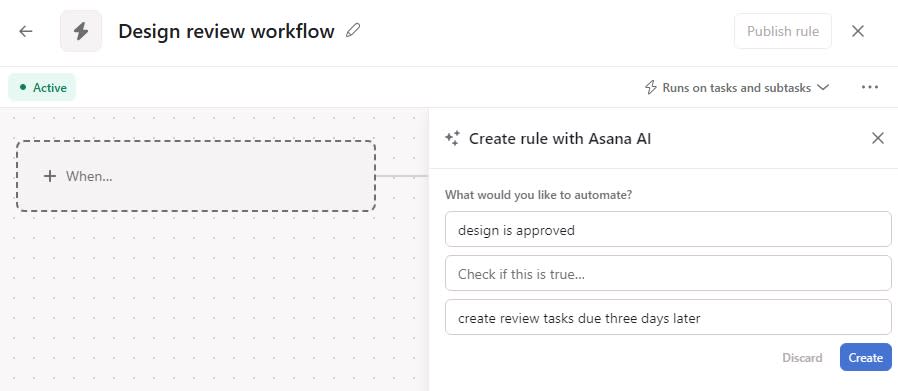The image size is (898, 391).
Task: Close the Create rule with Asana AI panel
Action: [x=877, y=138]
